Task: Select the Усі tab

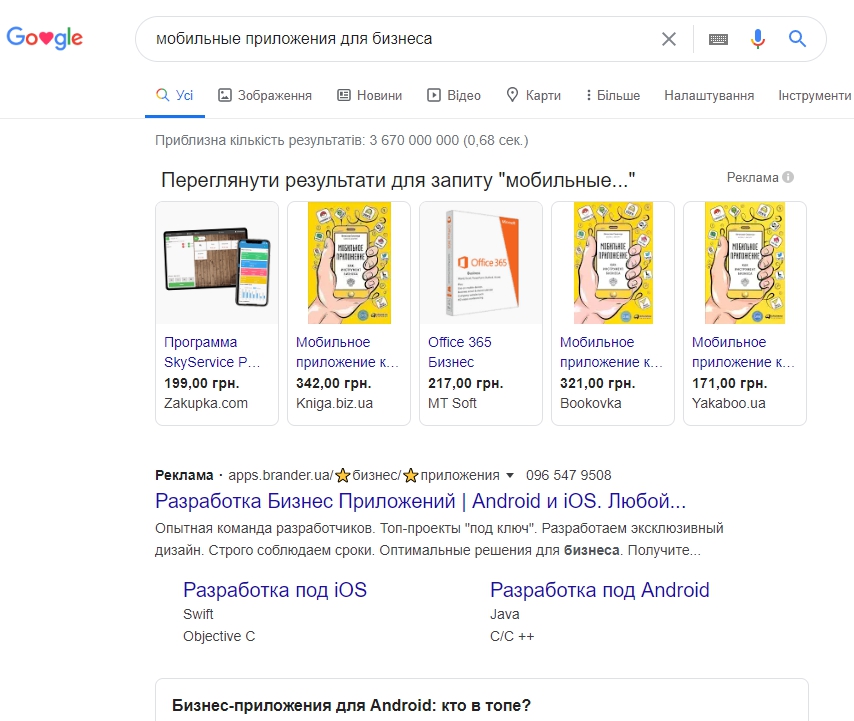Action: (x=175, y=95)
